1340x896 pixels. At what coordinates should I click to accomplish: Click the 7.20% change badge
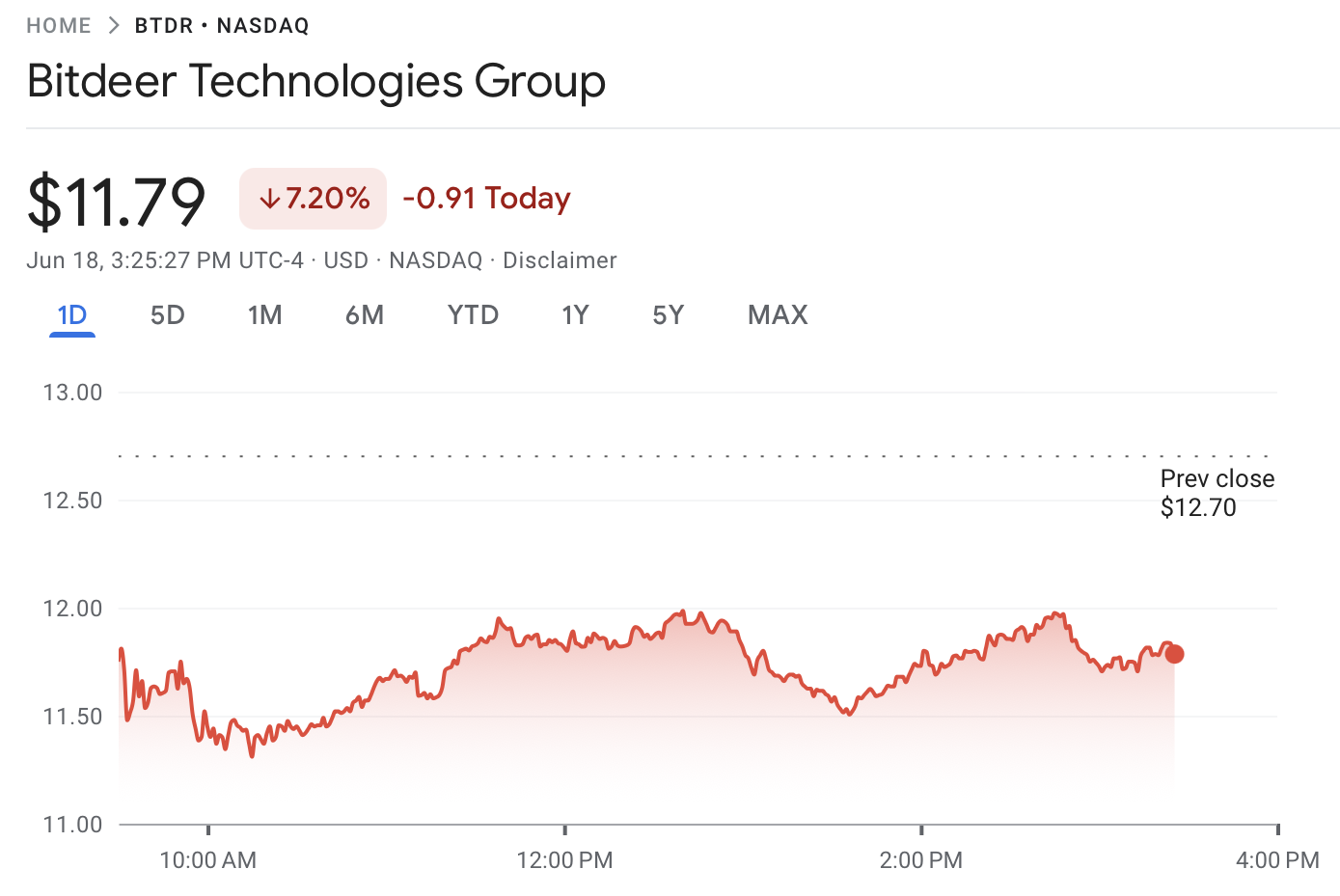click(x=314, y=199)
